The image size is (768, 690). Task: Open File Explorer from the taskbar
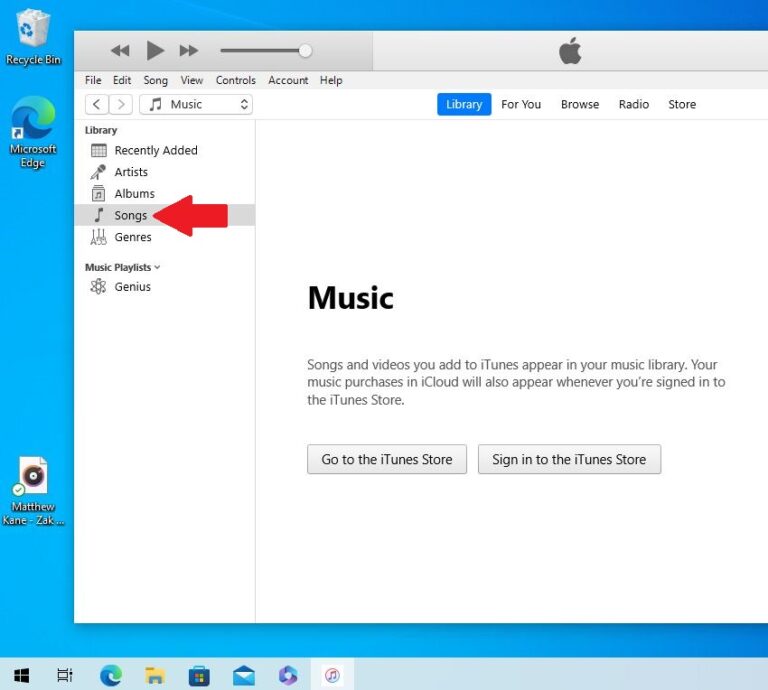pyautogui.click(x=155, y=676)
